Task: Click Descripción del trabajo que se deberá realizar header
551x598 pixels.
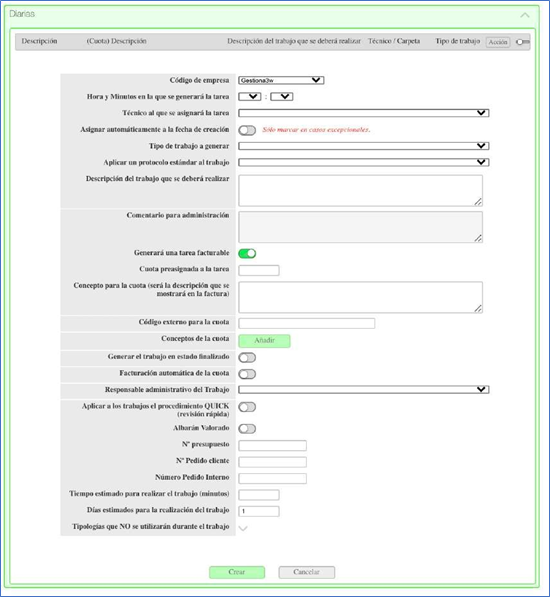Action: (x=294, y=41)
